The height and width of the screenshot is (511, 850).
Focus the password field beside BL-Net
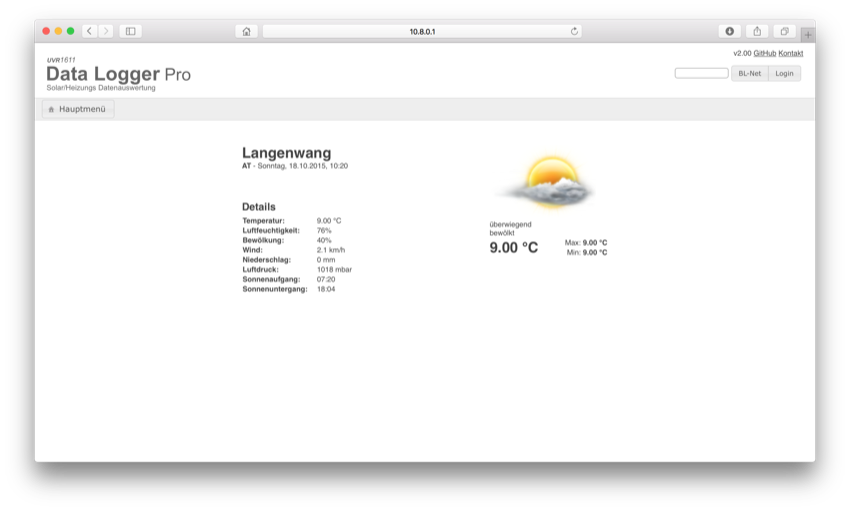coord(701,73)
